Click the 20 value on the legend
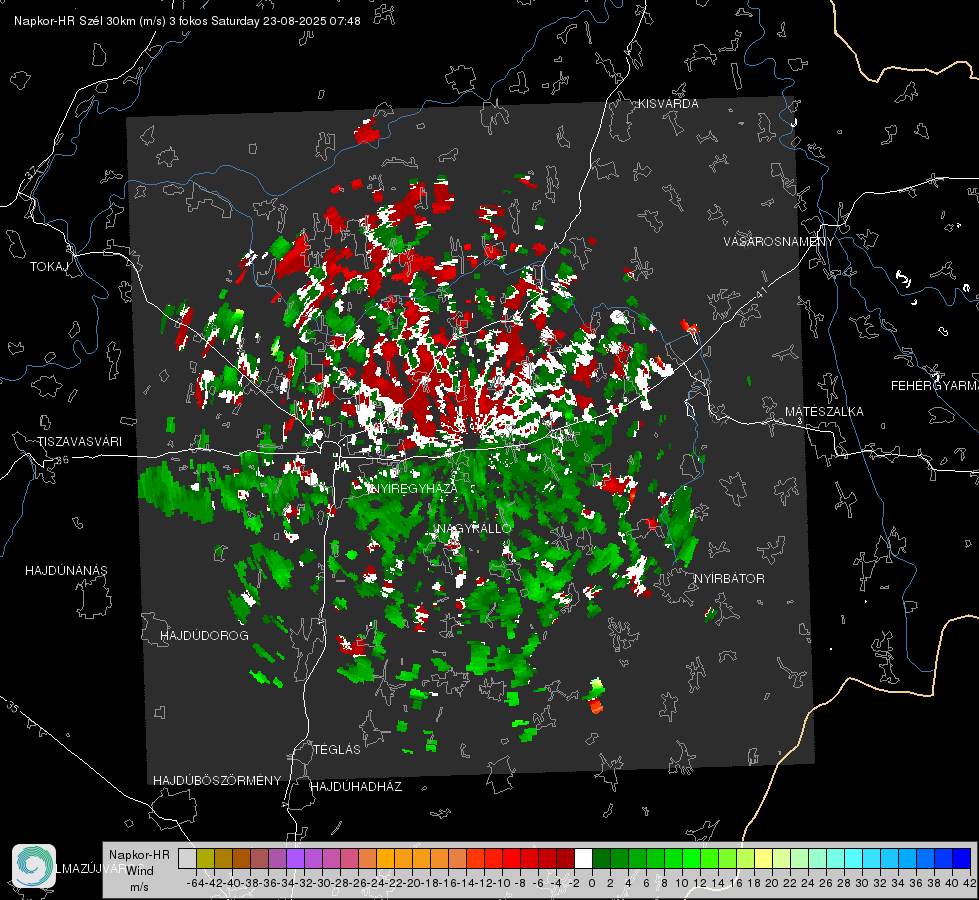This screenshot has height=900, width=979. click(x=772, y=883)
